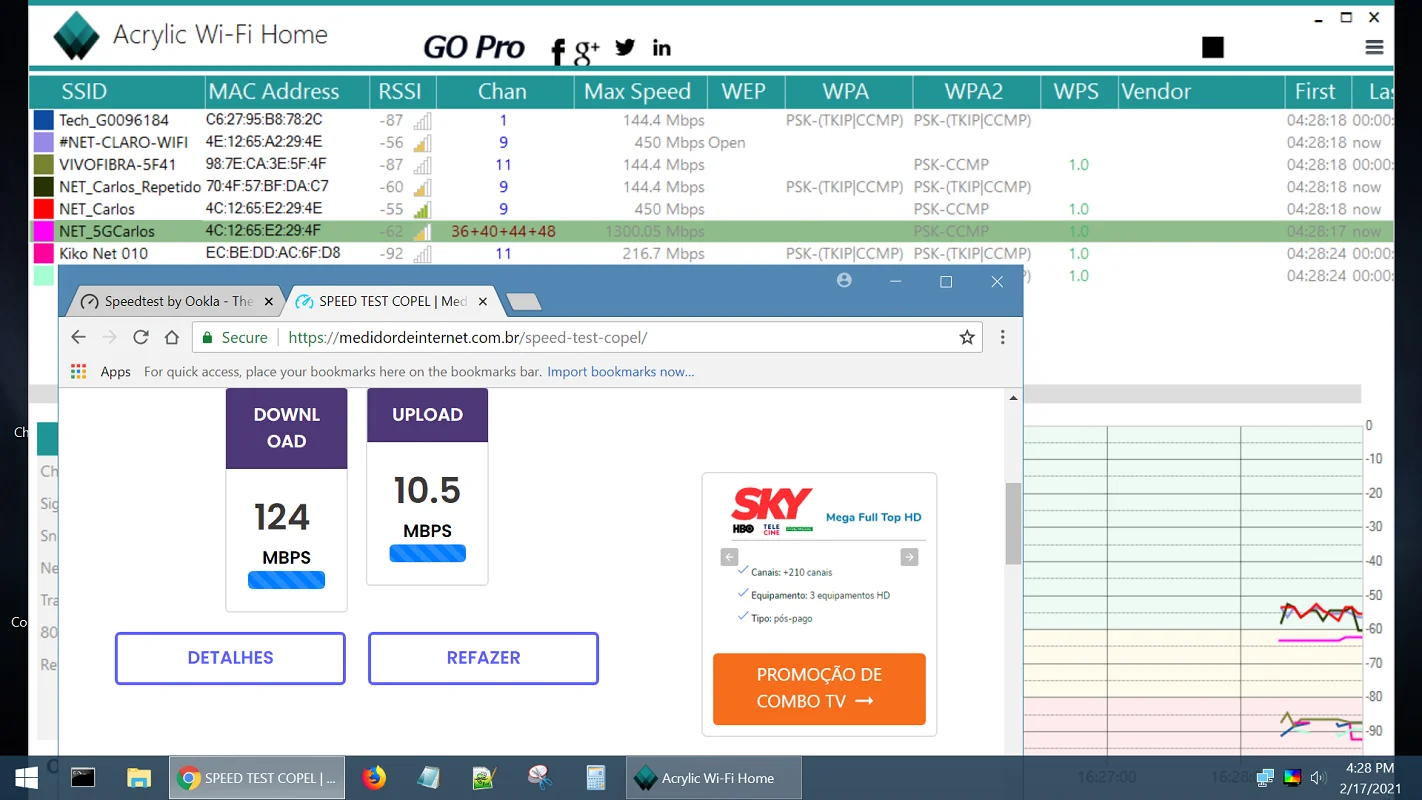Click the Tech_G0096184 blue color swatch
The image size is (1422, 800).
click(x=43, y=120)
